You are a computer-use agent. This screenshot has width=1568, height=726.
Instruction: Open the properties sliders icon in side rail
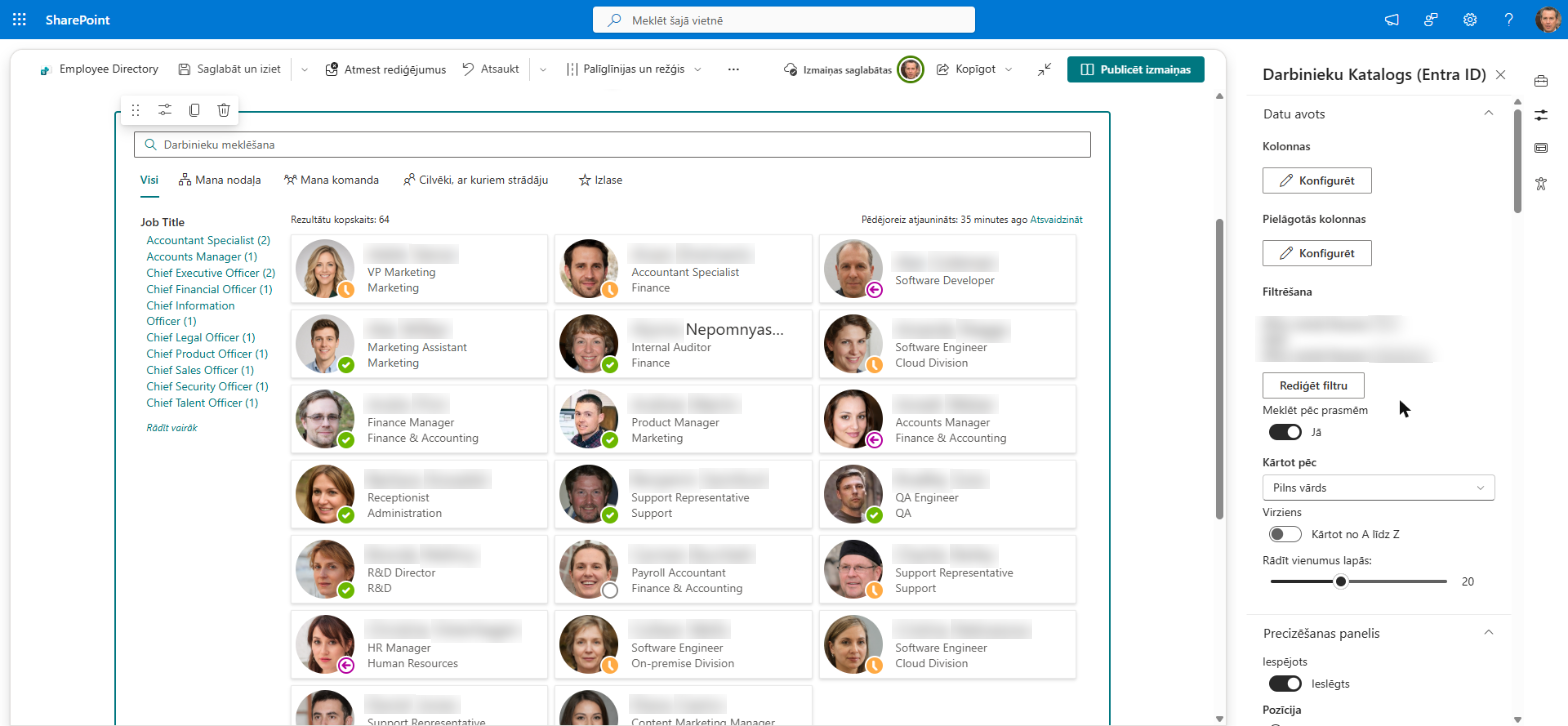click(x=1541, y=115)
